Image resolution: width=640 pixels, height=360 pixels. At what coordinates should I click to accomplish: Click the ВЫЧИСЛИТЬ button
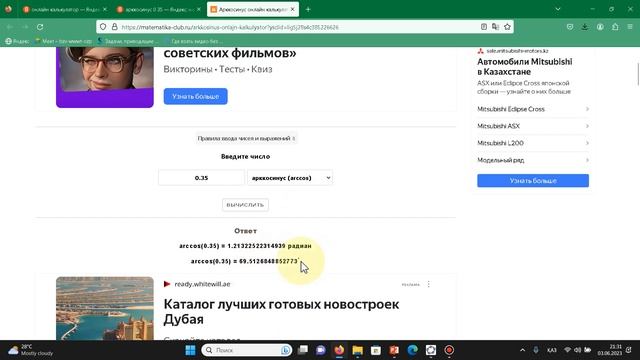[x=245, y=205]
